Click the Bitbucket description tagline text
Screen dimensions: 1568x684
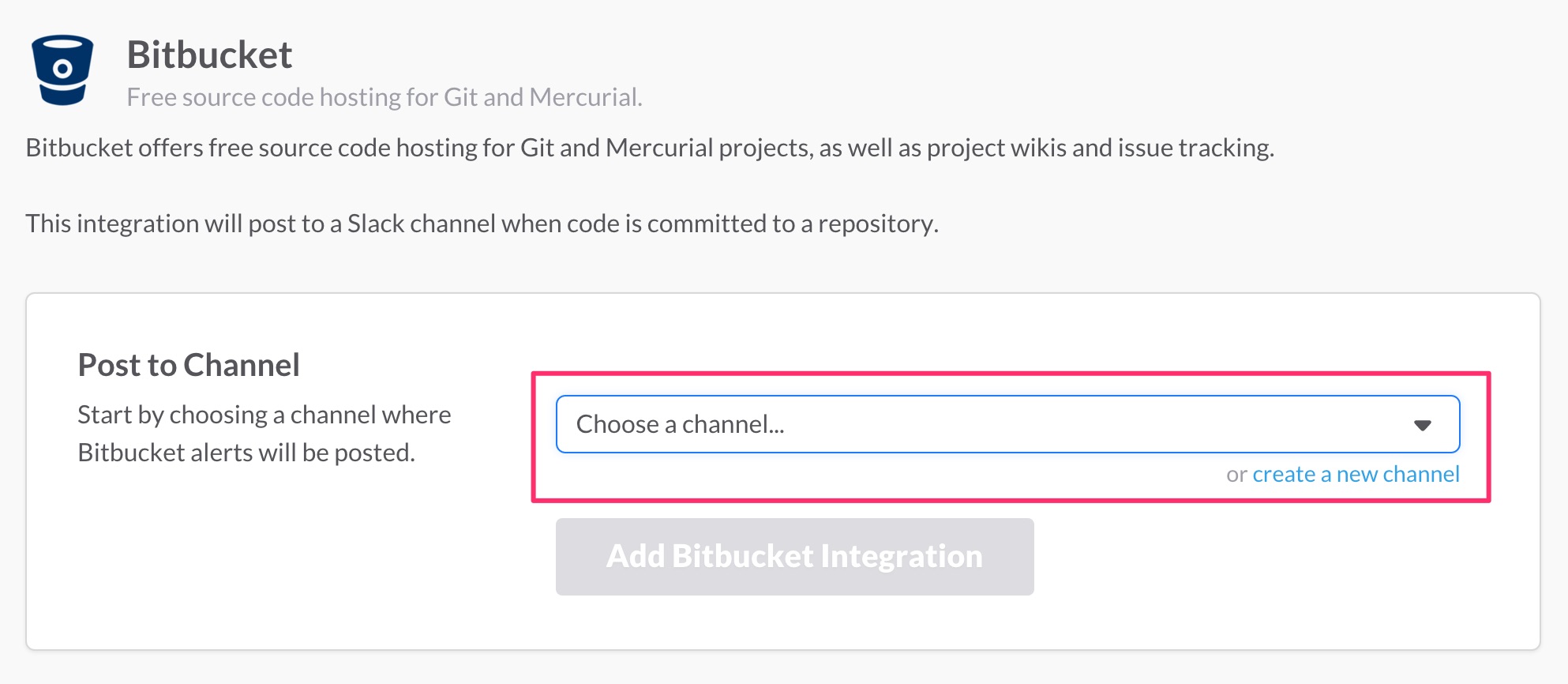tap(384, 96)
